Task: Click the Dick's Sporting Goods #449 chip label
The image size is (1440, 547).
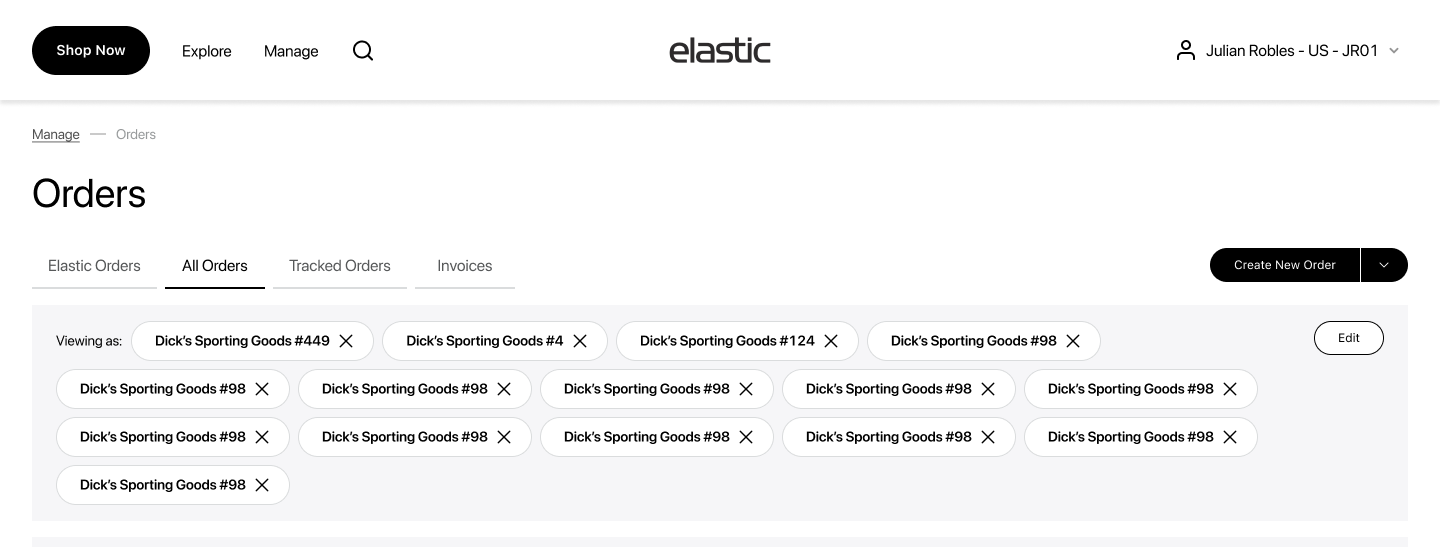Action: click(x=242, y=341)
